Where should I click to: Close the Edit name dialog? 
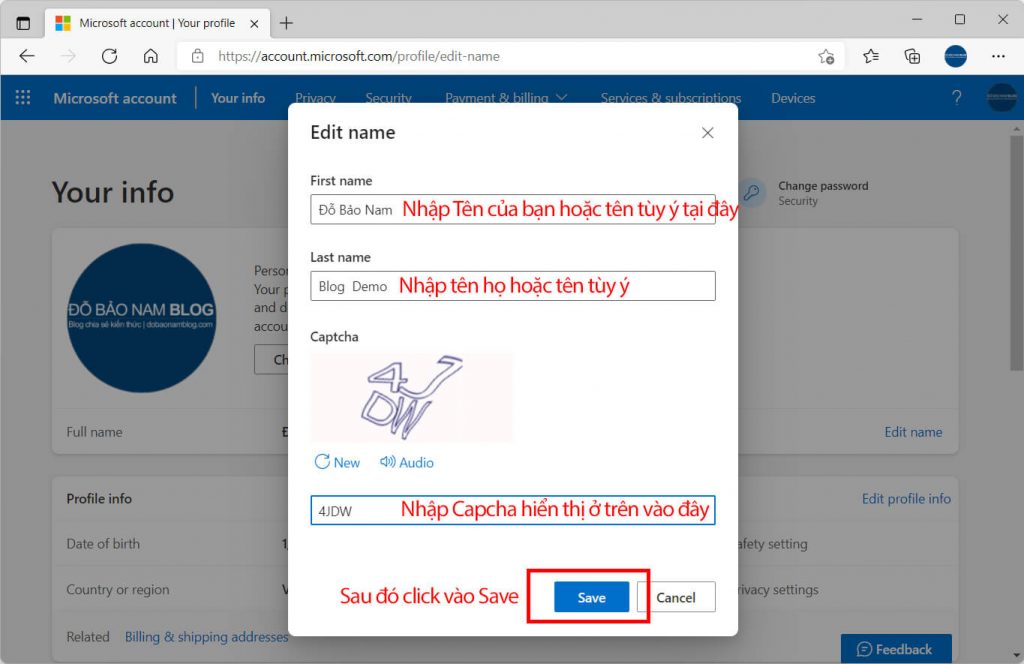(707, 133)
